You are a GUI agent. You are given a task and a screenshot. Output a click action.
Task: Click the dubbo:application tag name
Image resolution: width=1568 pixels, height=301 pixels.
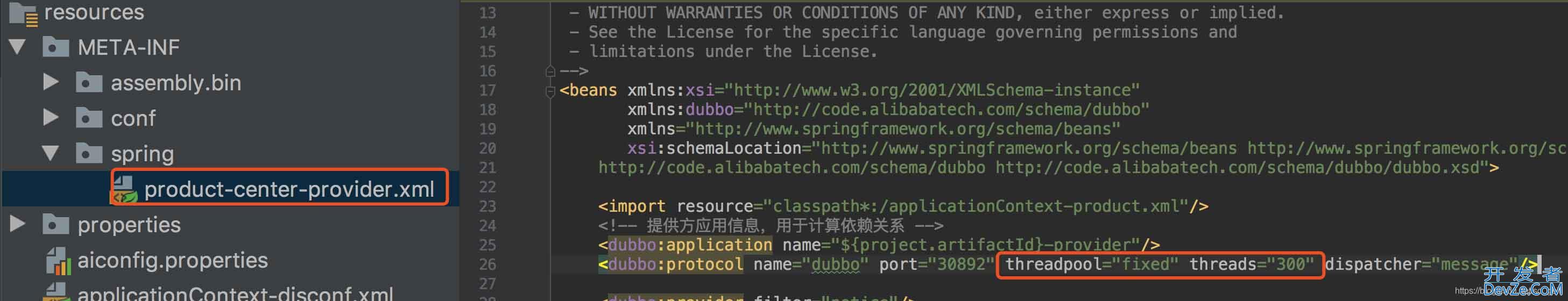pos(690,245)
